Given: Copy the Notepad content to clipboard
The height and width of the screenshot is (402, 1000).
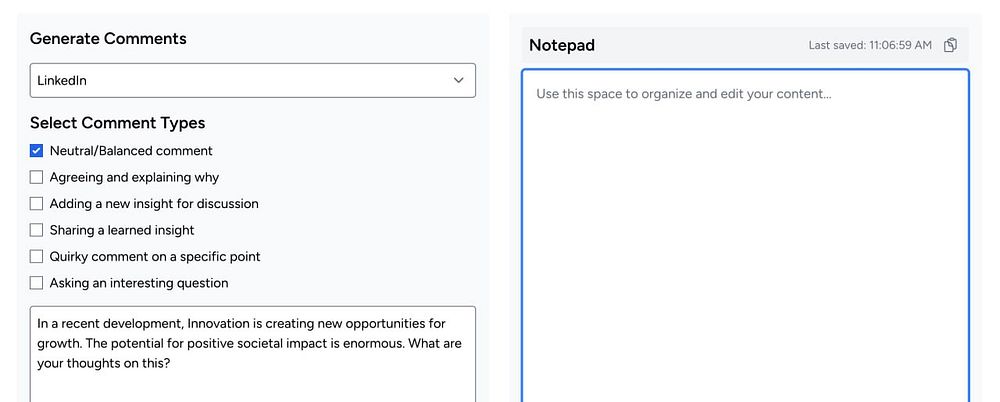Looking at the screenshot, I should coord(951,45).
